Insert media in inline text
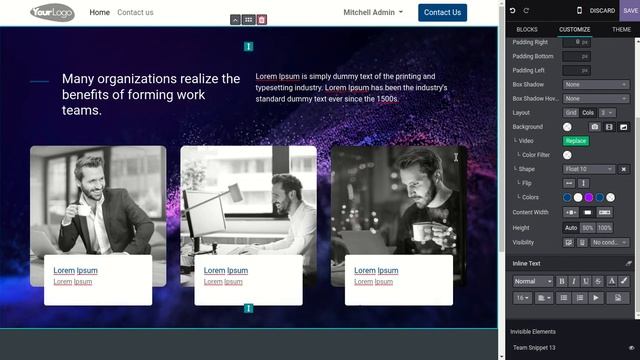 coord(618,298)
